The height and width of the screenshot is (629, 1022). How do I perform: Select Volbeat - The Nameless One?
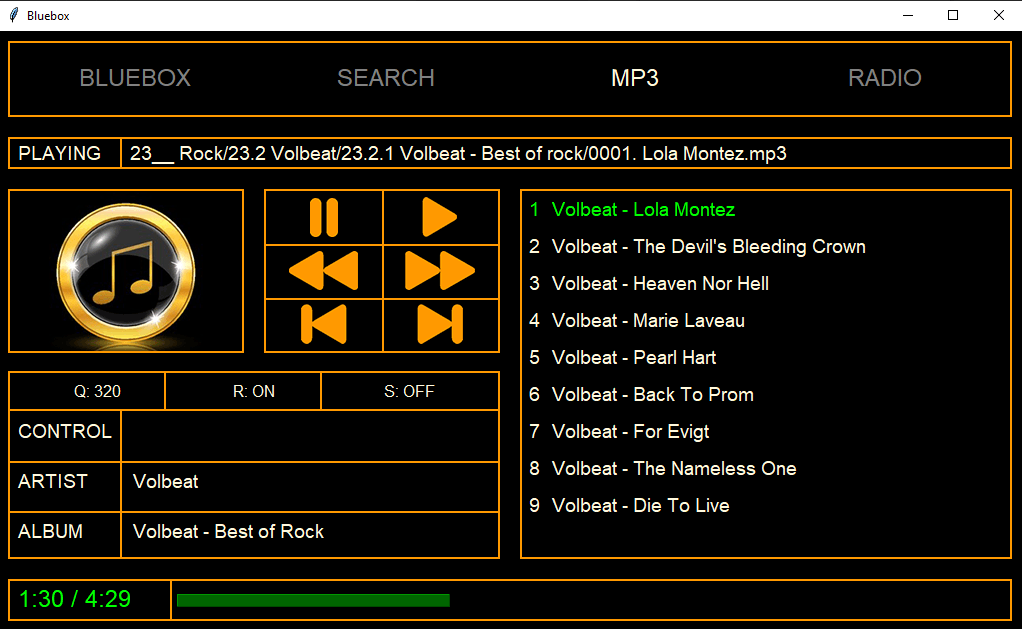click(663, 469)
